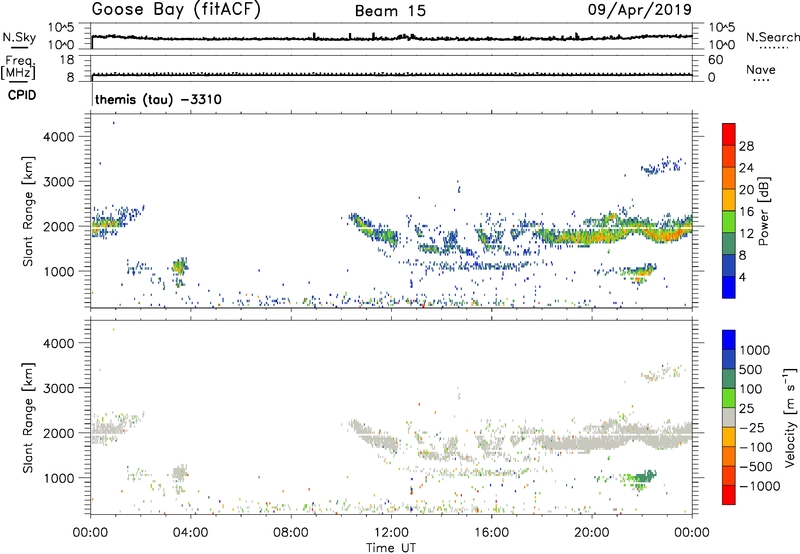
Task: Click the 'Goose Bay (fitACF)' title text
Action: tap(176, 10)
